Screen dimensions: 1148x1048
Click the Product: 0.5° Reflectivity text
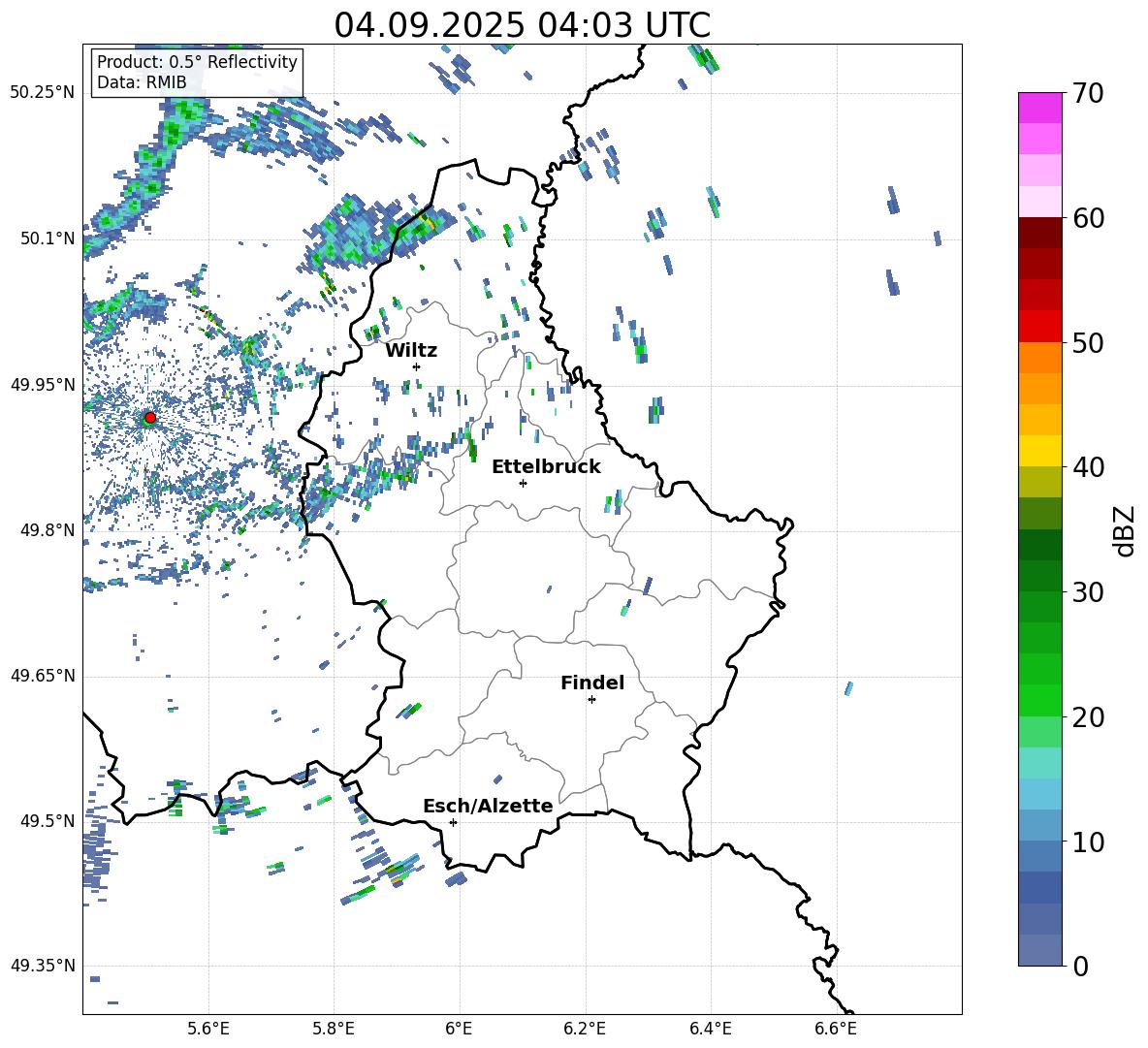tap(197, 62)
